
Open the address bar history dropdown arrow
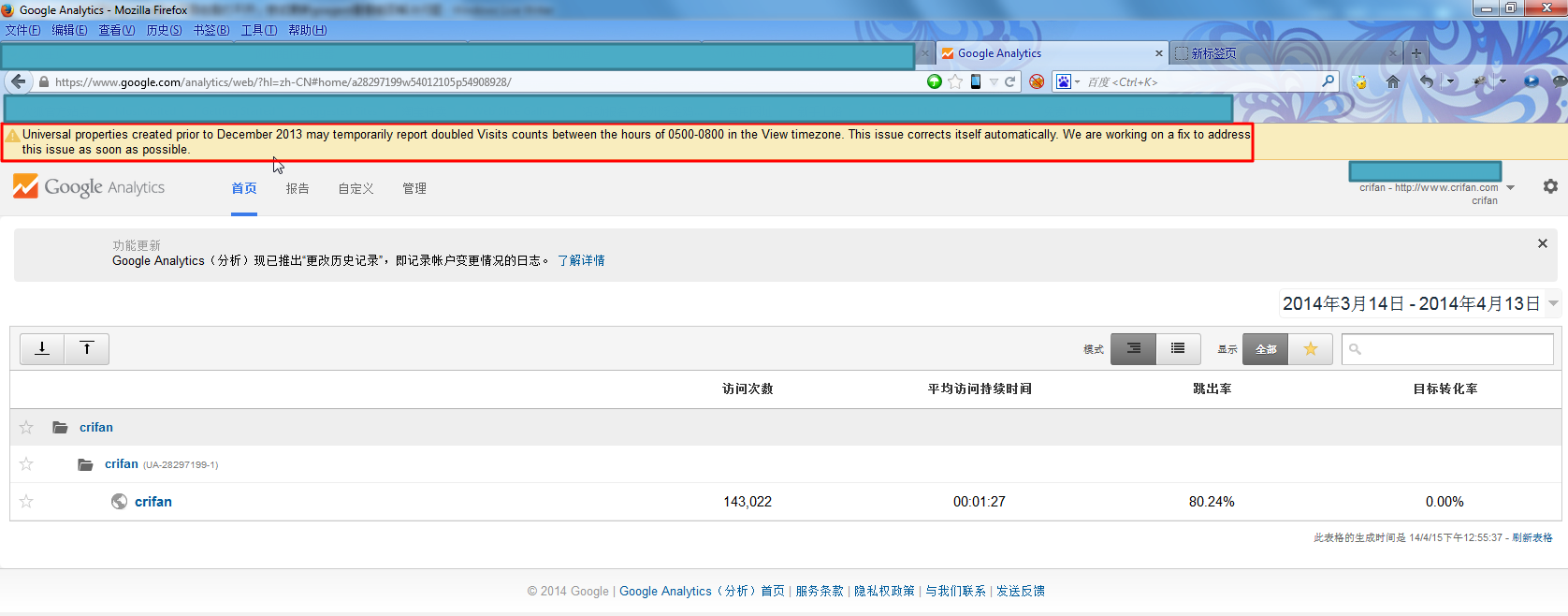tap(994, 81)
